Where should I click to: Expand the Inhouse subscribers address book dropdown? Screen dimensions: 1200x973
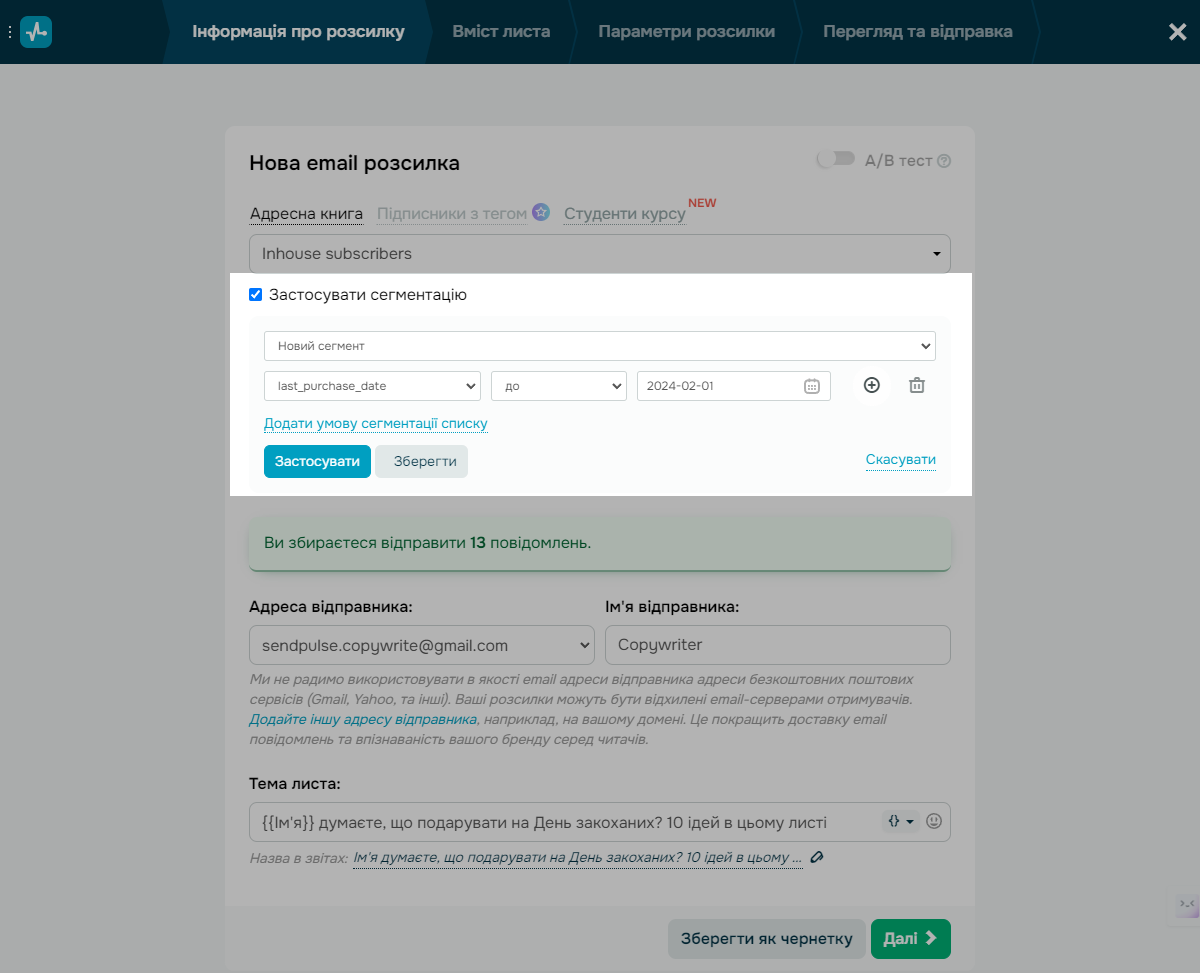click(600, 254)
